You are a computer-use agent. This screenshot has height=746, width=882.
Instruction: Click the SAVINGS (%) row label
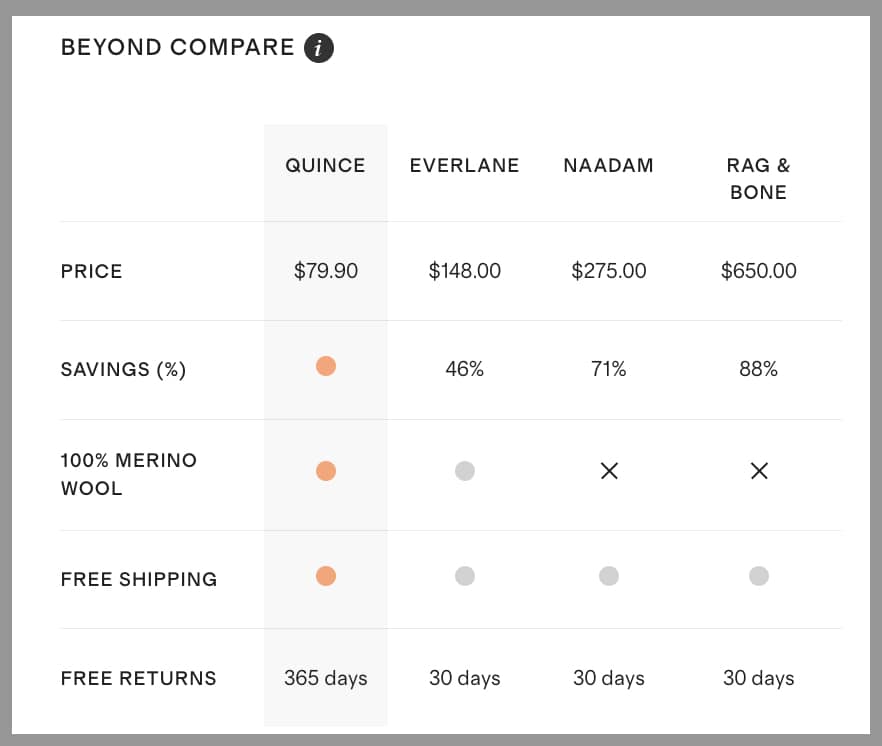[123, 370]
